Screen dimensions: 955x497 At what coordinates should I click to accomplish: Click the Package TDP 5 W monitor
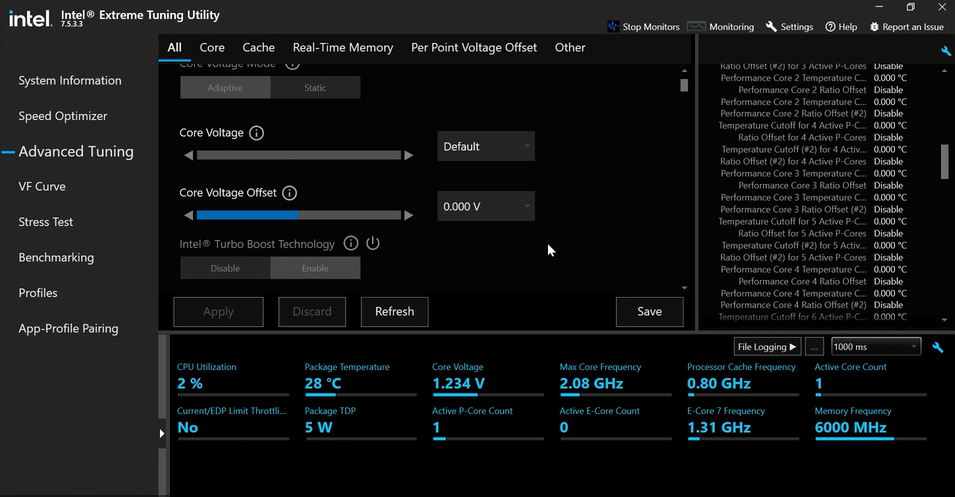click(x=359, y=421)
